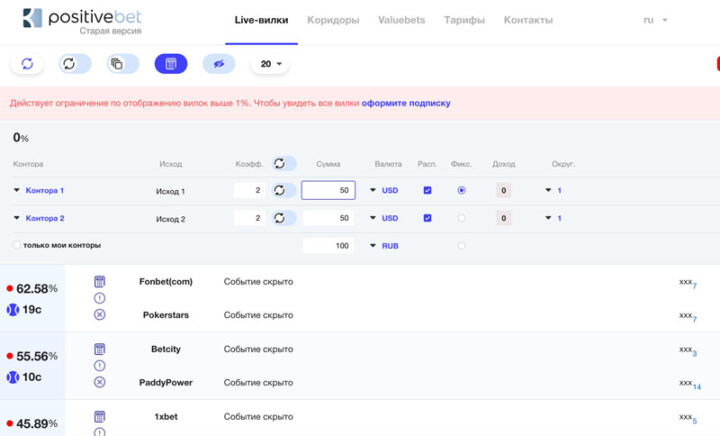Screen dimensions: 720x436
Task: Open the calculator panel button
Action: point(171,64)
